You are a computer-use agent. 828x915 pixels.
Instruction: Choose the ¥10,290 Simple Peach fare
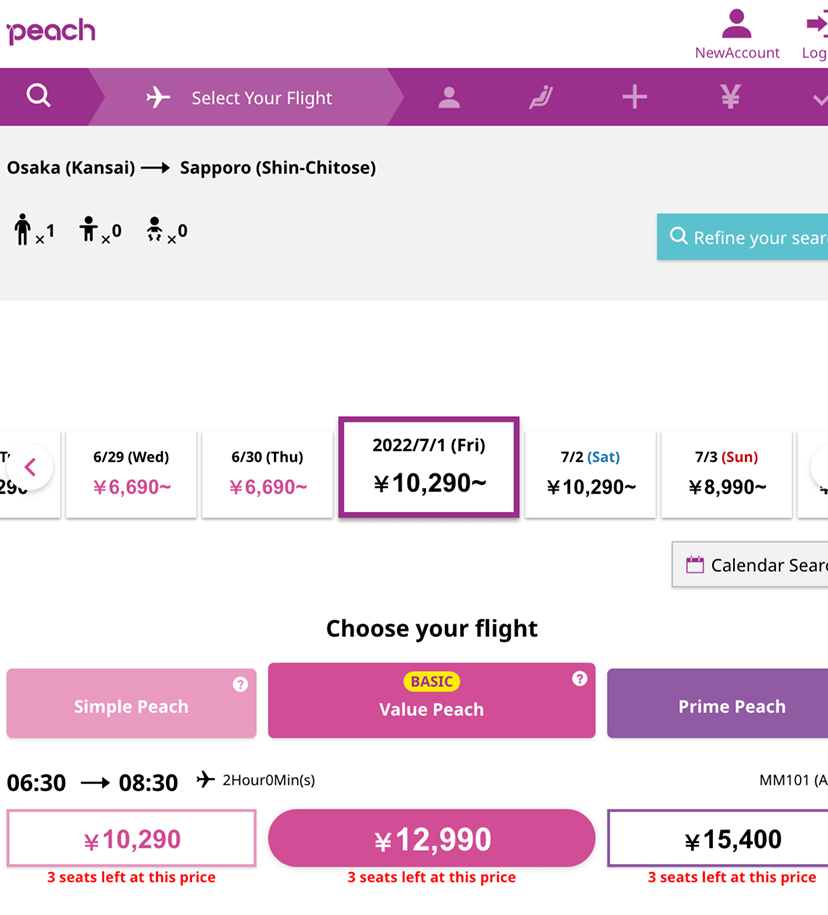pyautogui.click(x=131, y=838)
